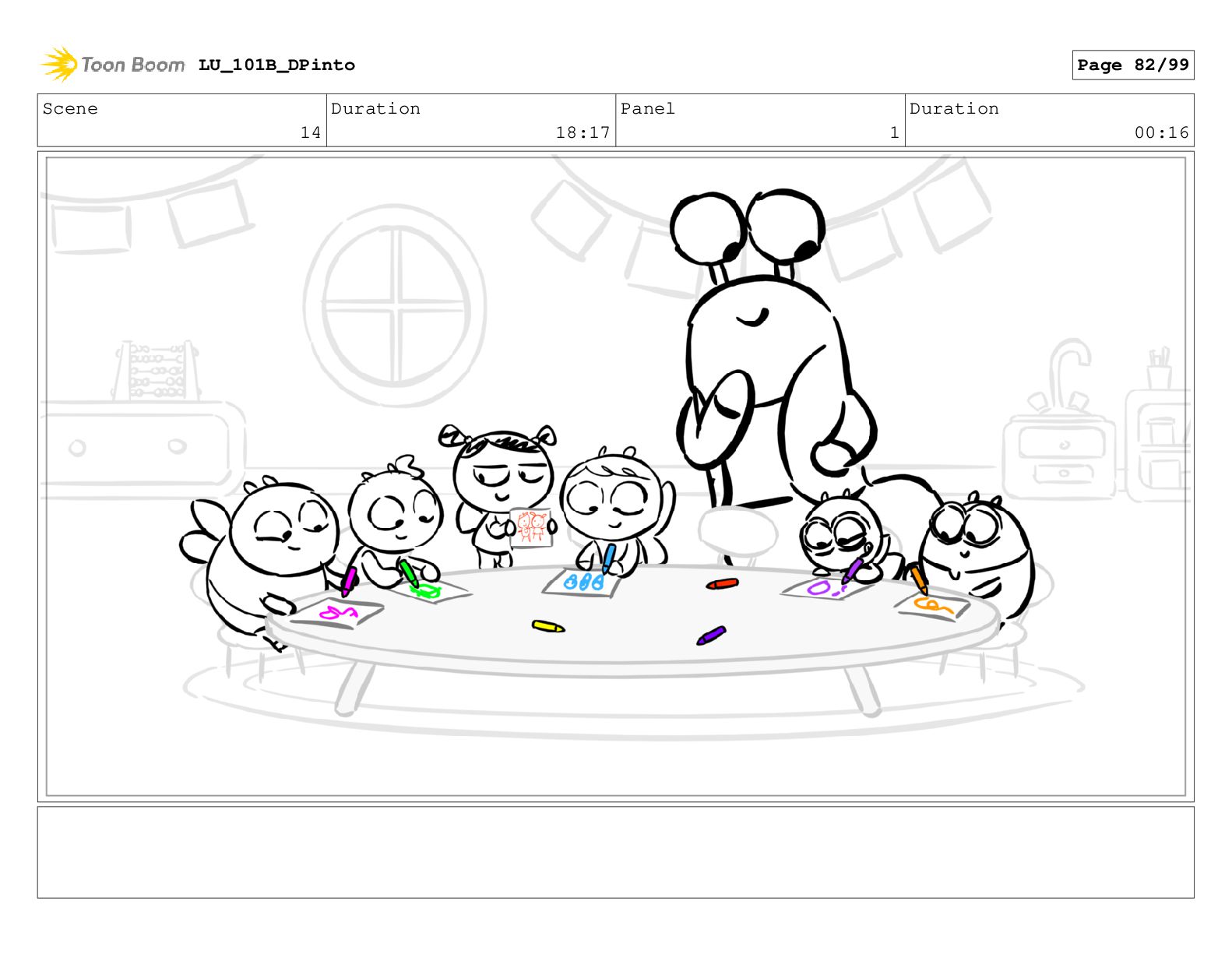This screenshot has width=1232, height=954.
Task: Click the scene number 14
Action: coord(311,132)
